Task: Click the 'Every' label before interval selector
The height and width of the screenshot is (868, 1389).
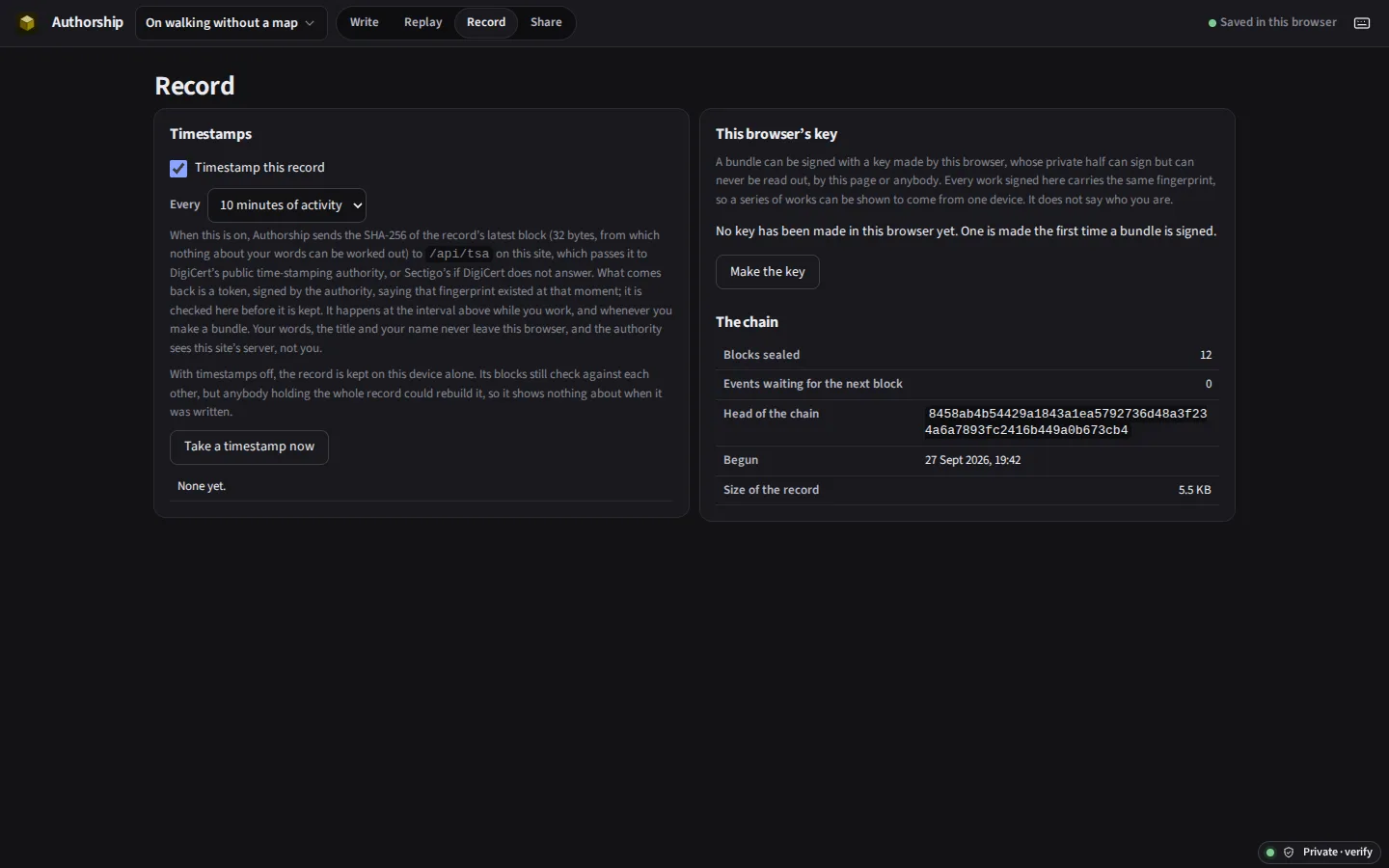Action: click(185, 204)
